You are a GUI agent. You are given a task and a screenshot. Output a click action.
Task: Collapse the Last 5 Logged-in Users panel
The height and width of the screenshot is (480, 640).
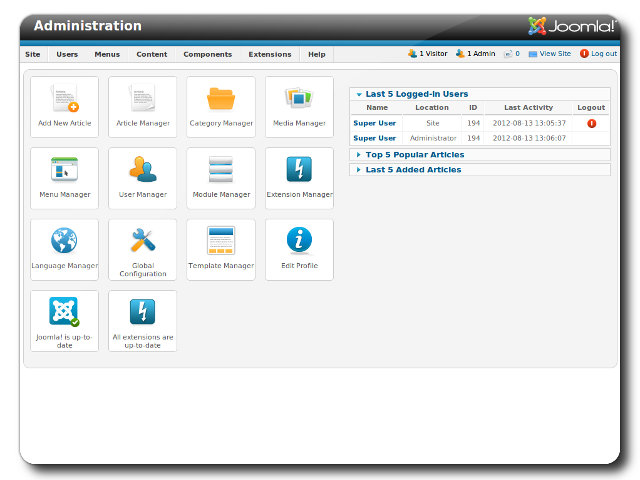pyautogui.click(x=416, y=94)
